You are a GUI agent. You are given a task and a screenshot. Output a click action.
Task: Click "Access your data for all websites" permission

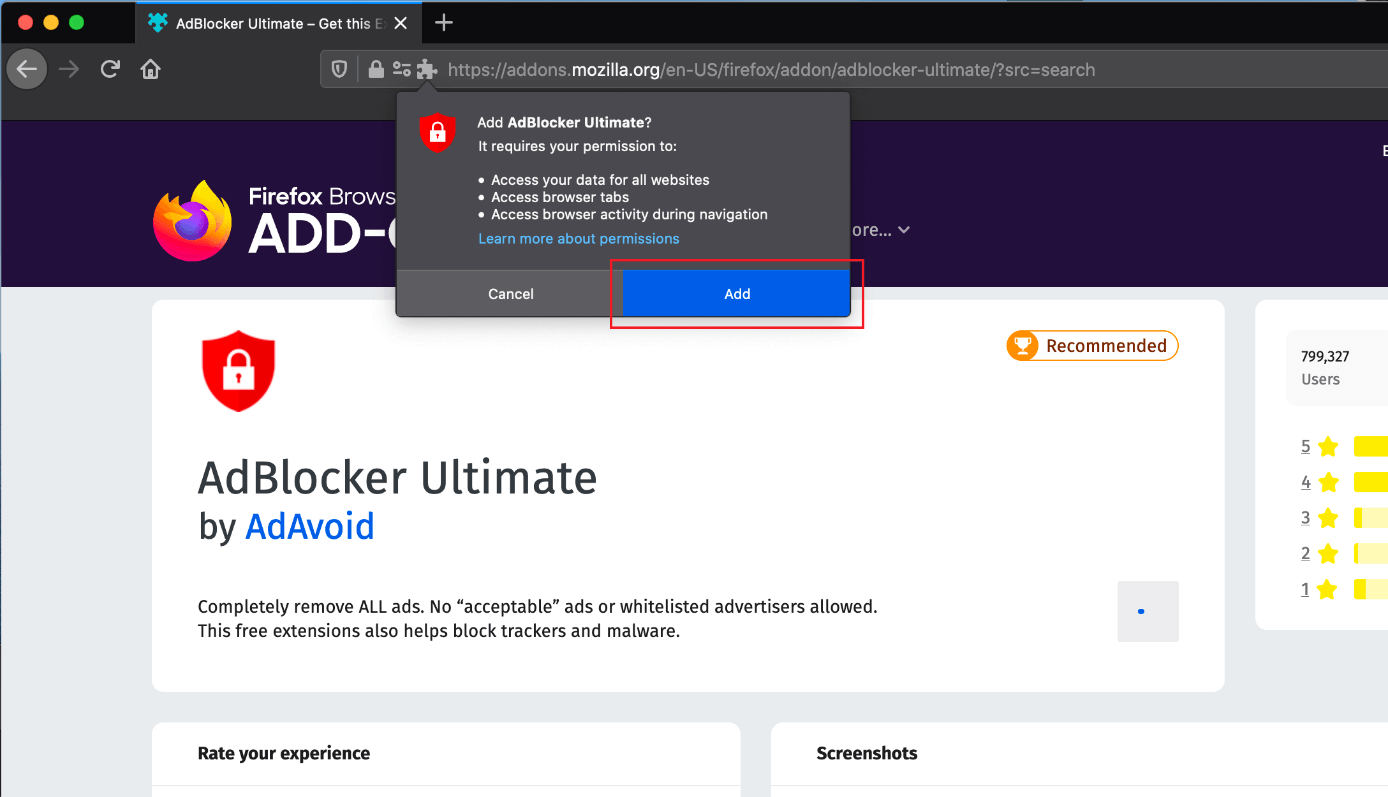point(600,180)
